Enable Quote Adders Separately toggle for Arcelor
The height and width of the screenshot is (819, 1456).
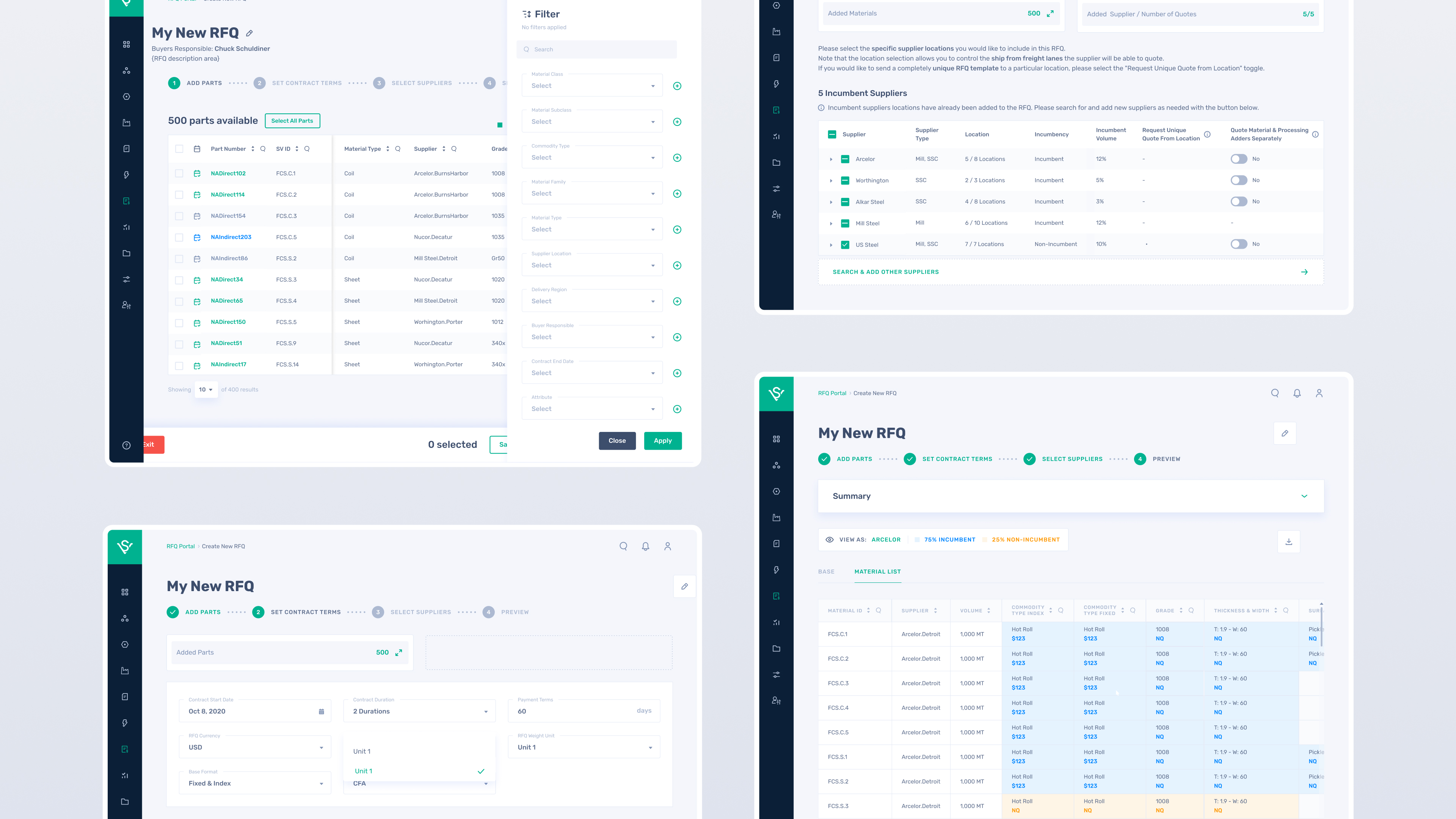pyautogui.click(x=1239, y=159)
